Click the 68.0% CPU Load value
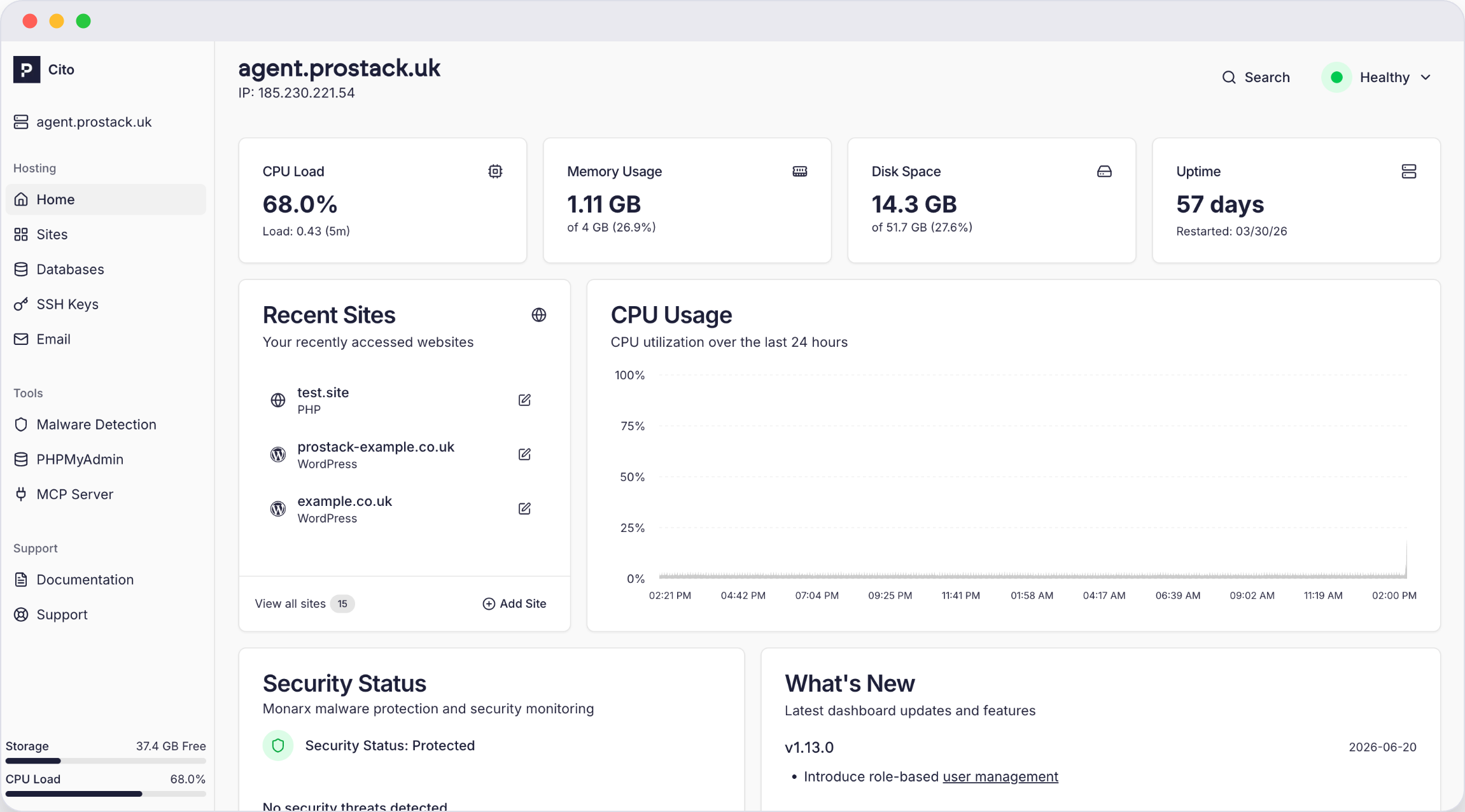Image resolution: width=1465 pixels, height=812 pixels. tap(300, 204)
